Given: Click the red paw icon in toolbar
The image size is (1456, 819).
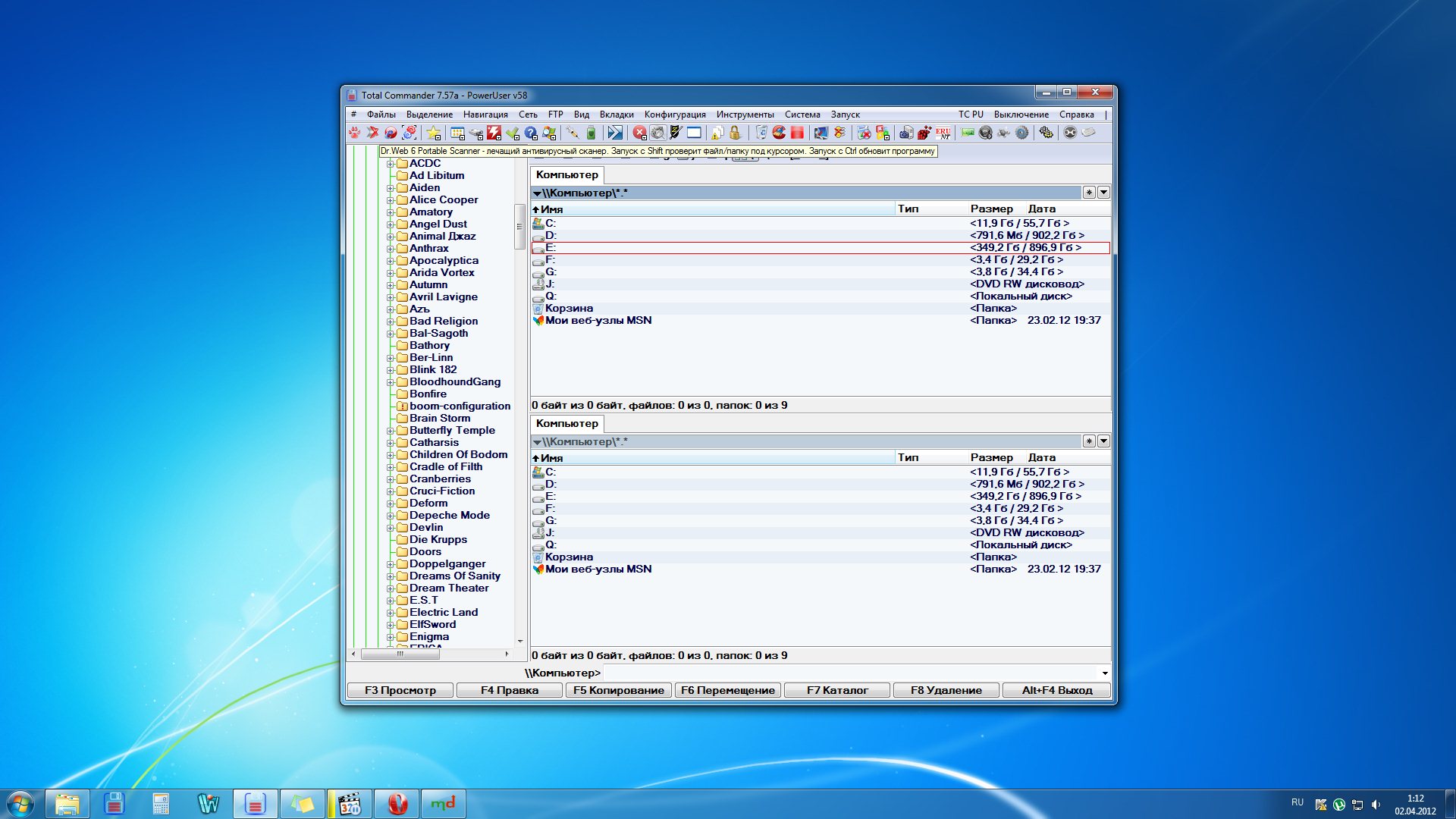Looking at the screenshot, I should (354, 133).
